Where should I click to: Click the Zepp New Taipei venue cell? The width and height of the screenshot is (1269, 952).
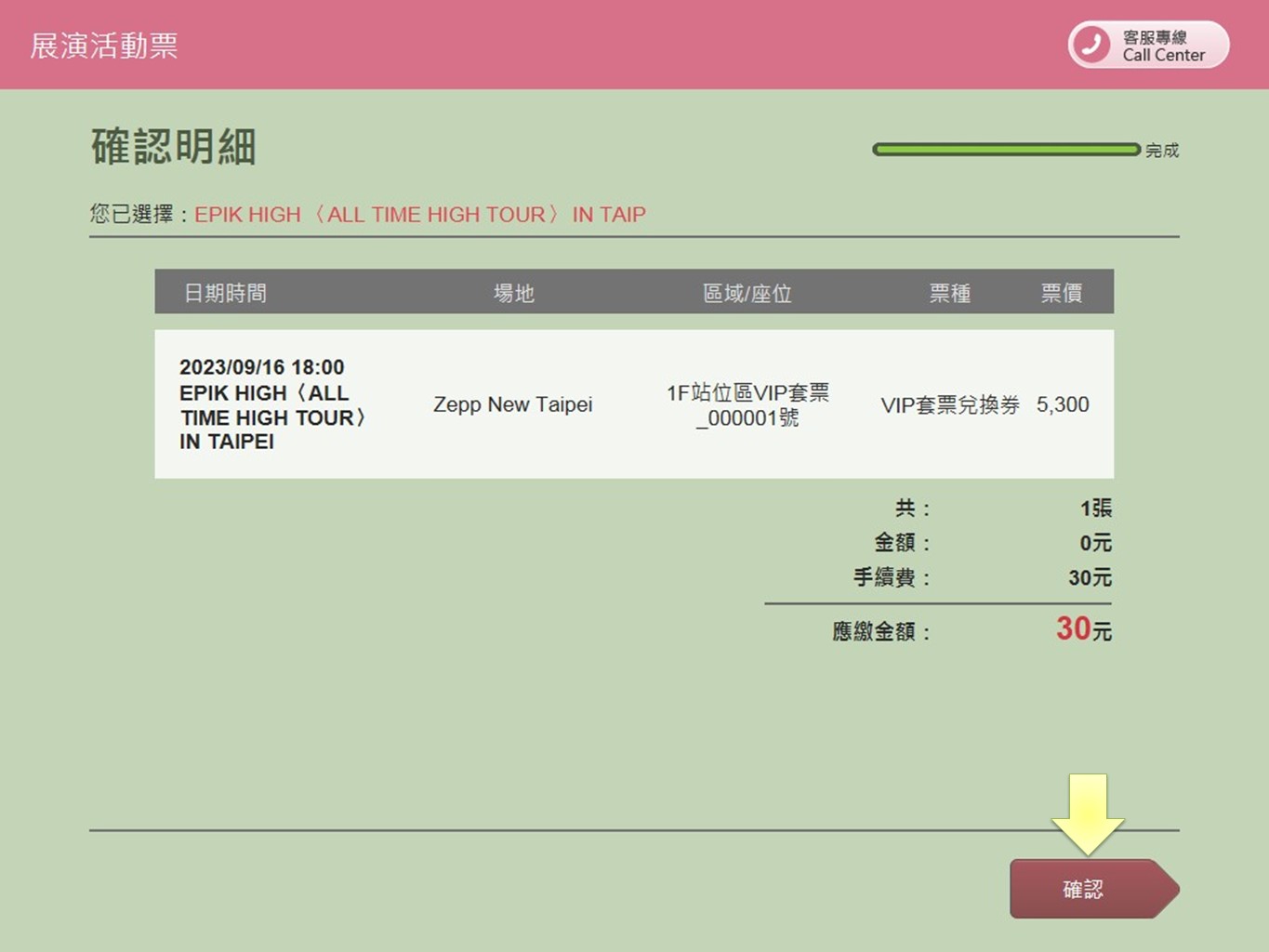512,404
